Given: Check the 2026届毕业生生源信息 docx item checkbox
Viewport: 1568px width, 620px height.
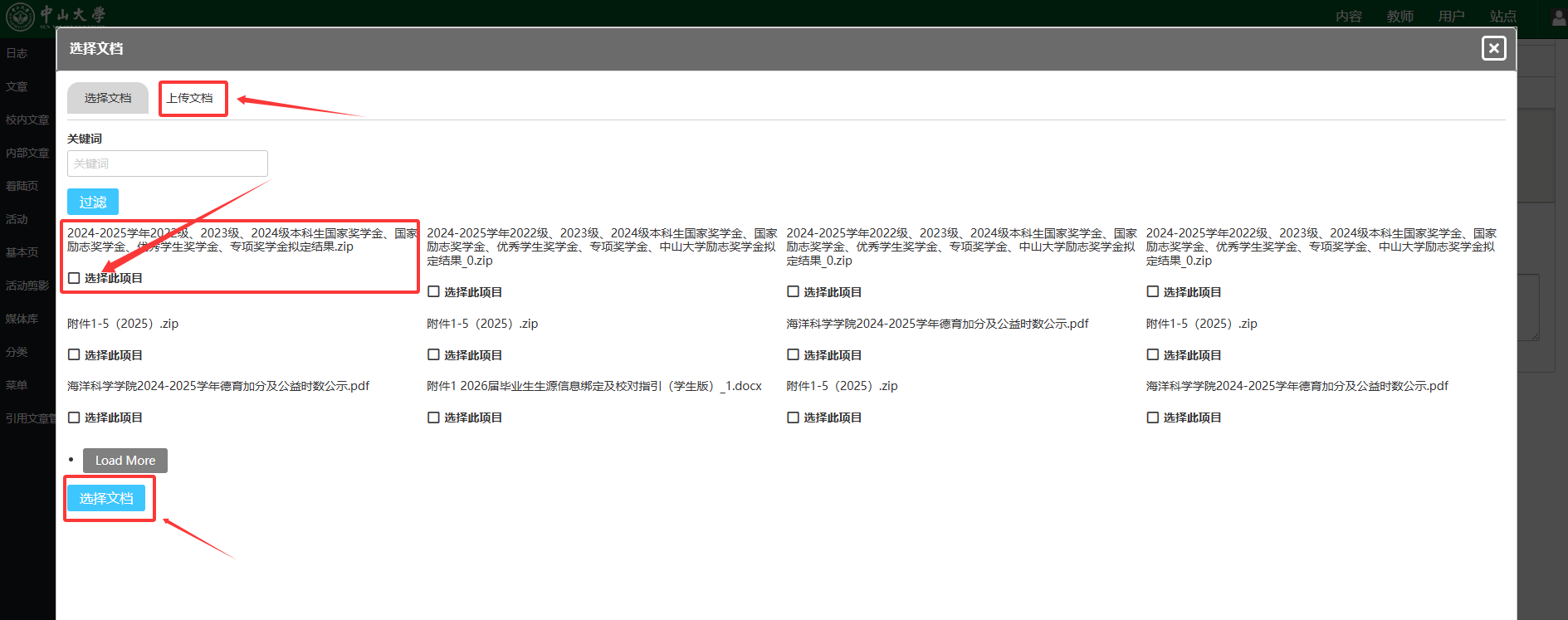Looking at the screenshot, I should [x=433, y=417].
